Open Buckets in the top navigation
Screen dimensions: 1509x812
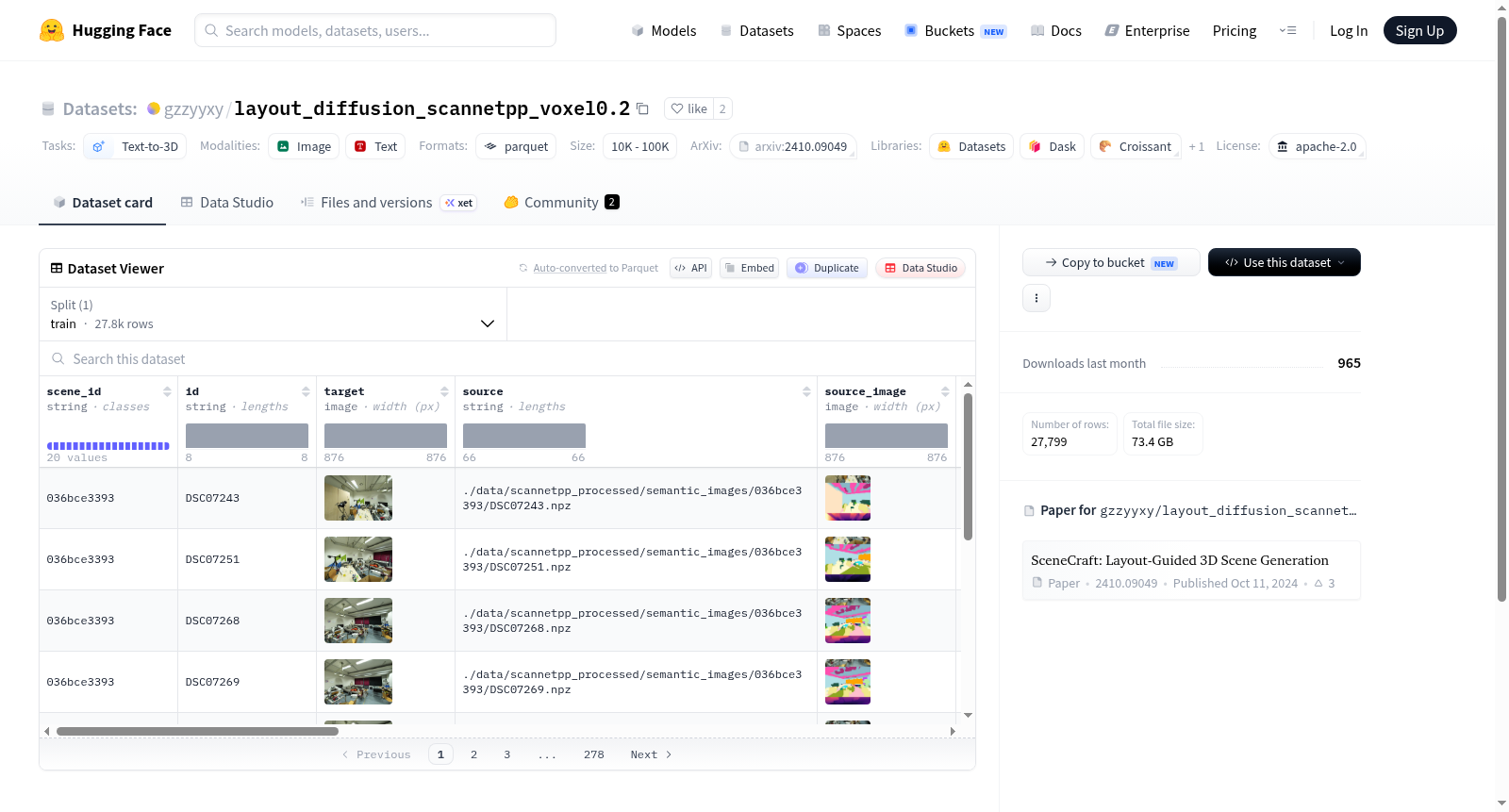point(955,31)
